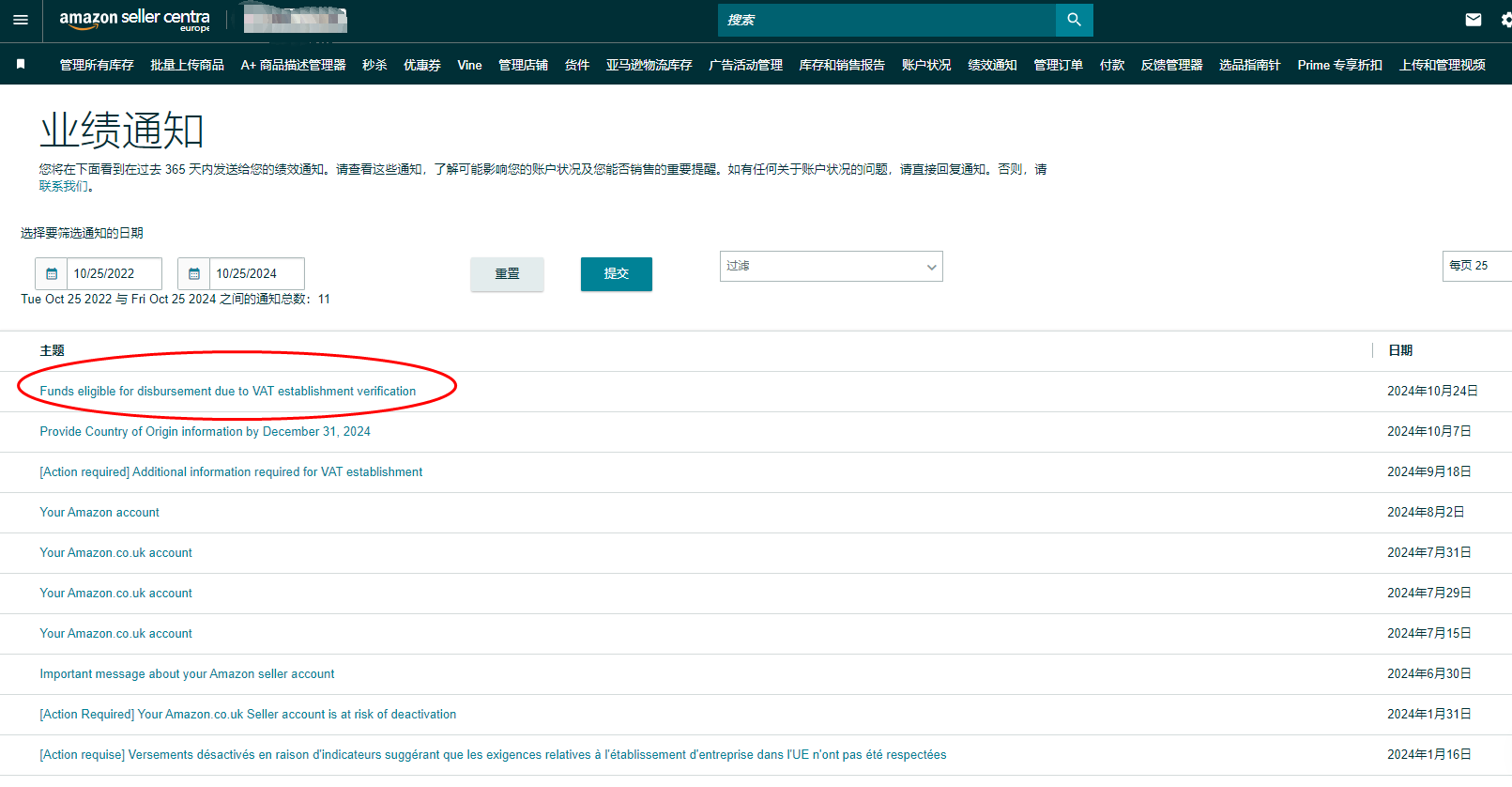The image size is (1512, 787).
Task: Open the Funds eligible for disbursement notification
Action: pyautogui.click(x=227, y=391)
